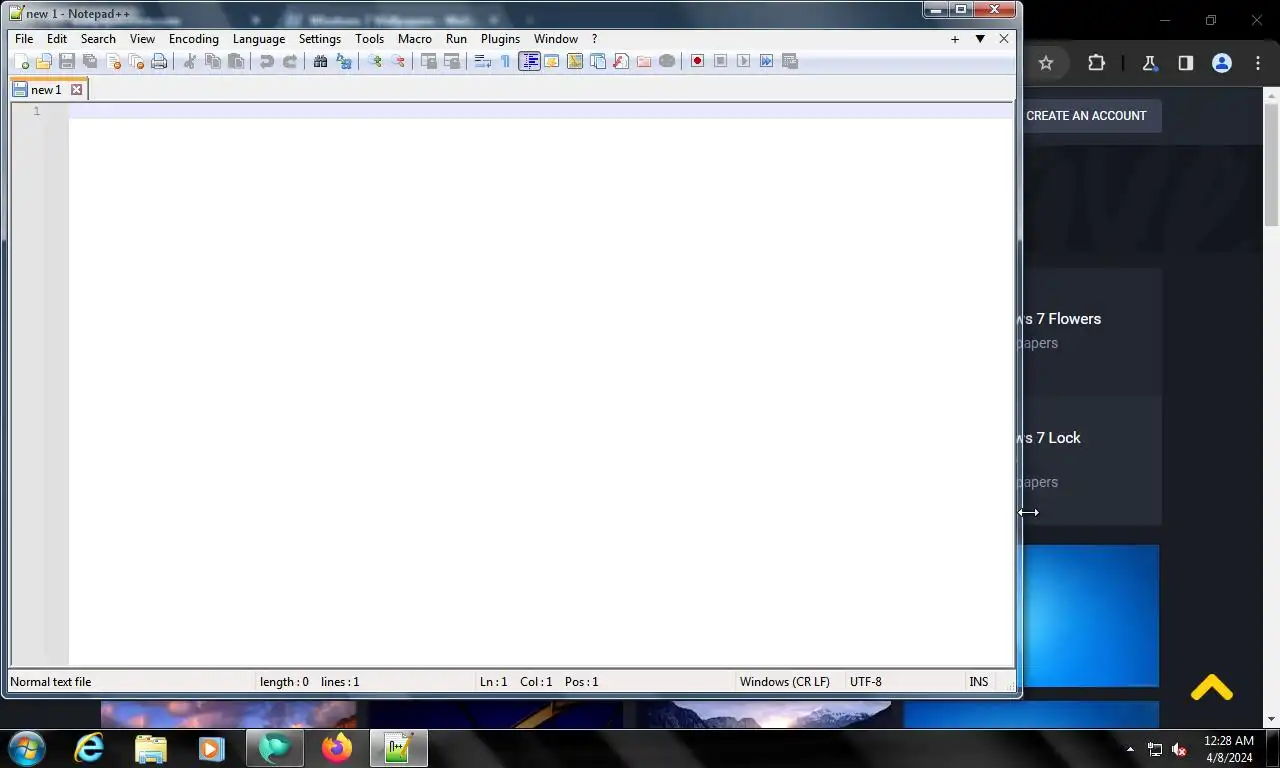The image size is (1280, 768).
Task: Open the Settings menu
Action: (x=320, y=39)
